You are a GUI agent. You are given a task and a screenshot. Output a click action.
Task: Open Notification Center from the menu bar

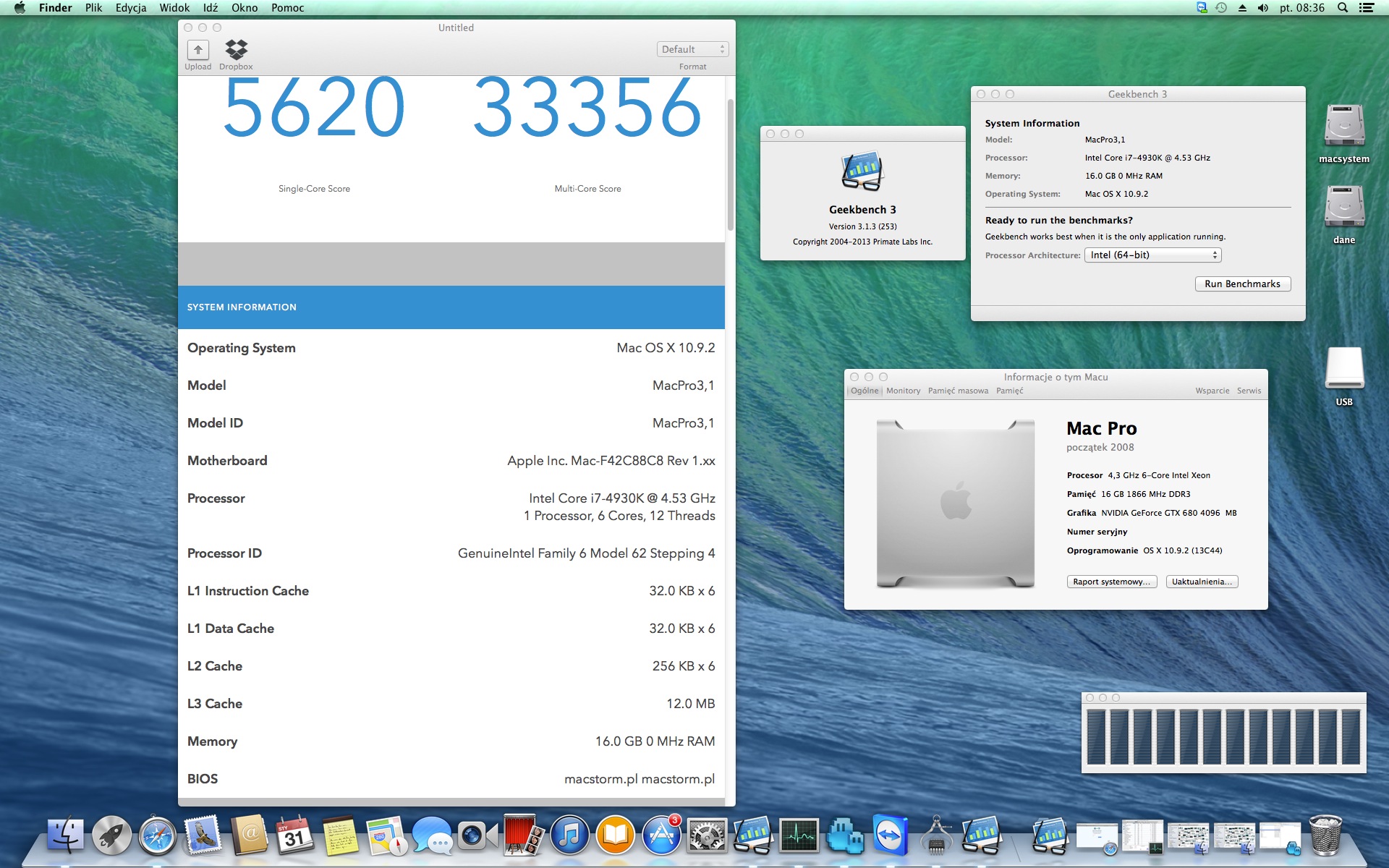(1367, 8)
